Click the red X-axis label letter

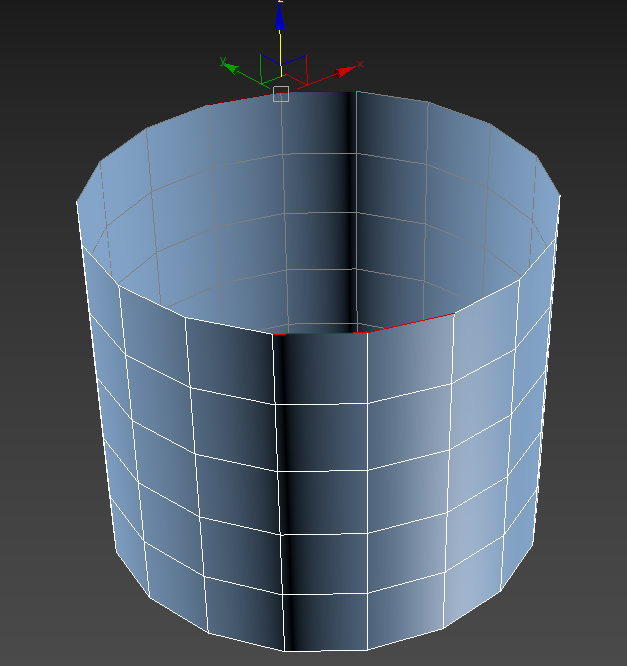[x=360, y=65]
